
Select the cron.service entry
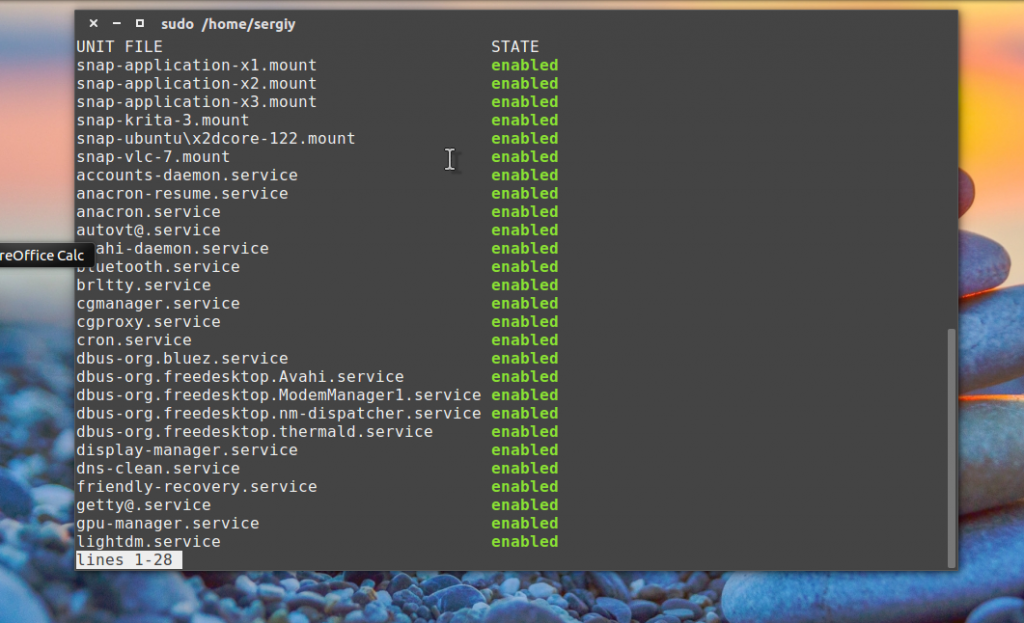tap(134, 339)
